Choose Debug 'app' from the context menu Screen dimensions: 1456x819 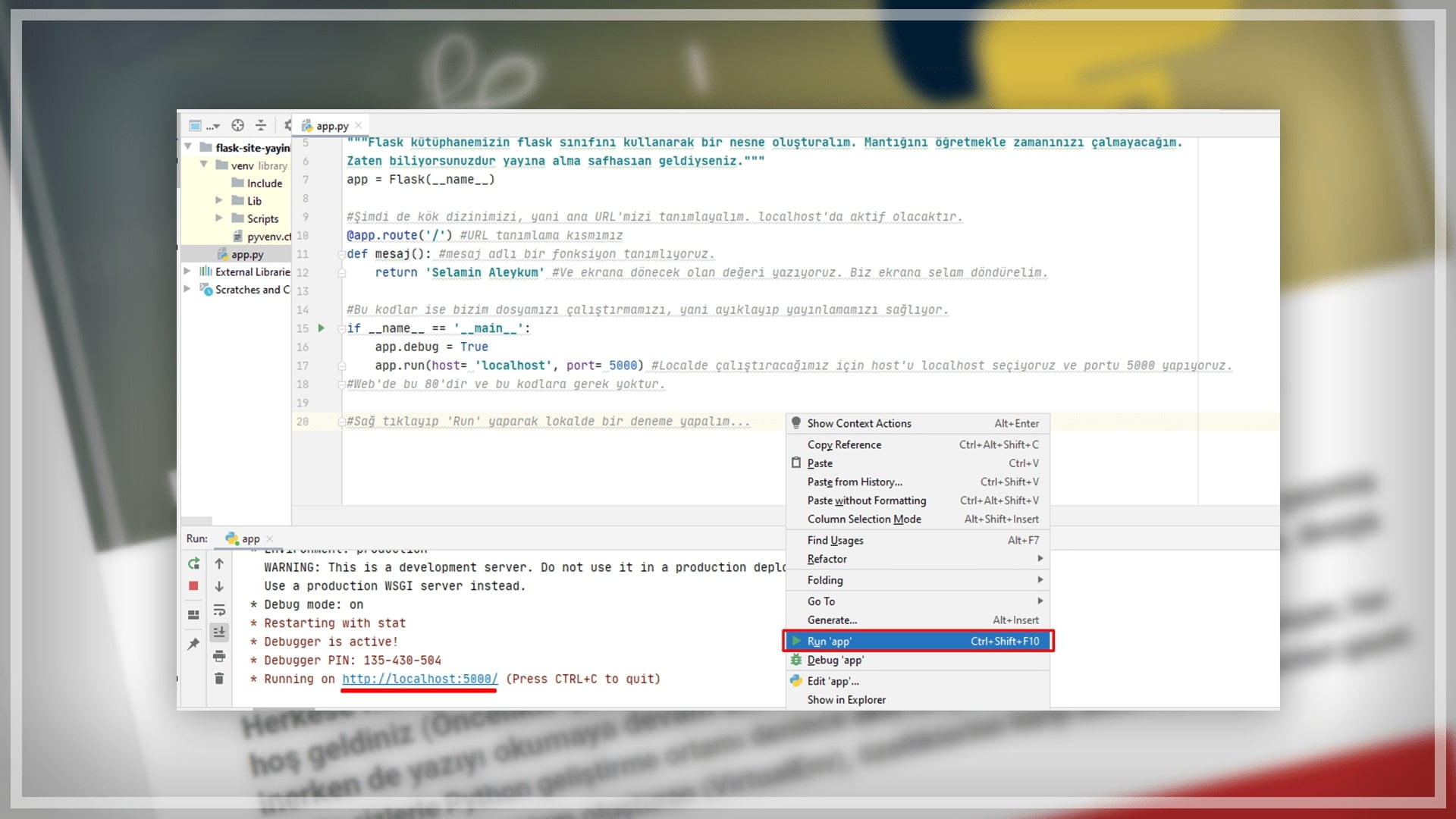(x=835, y=661)
